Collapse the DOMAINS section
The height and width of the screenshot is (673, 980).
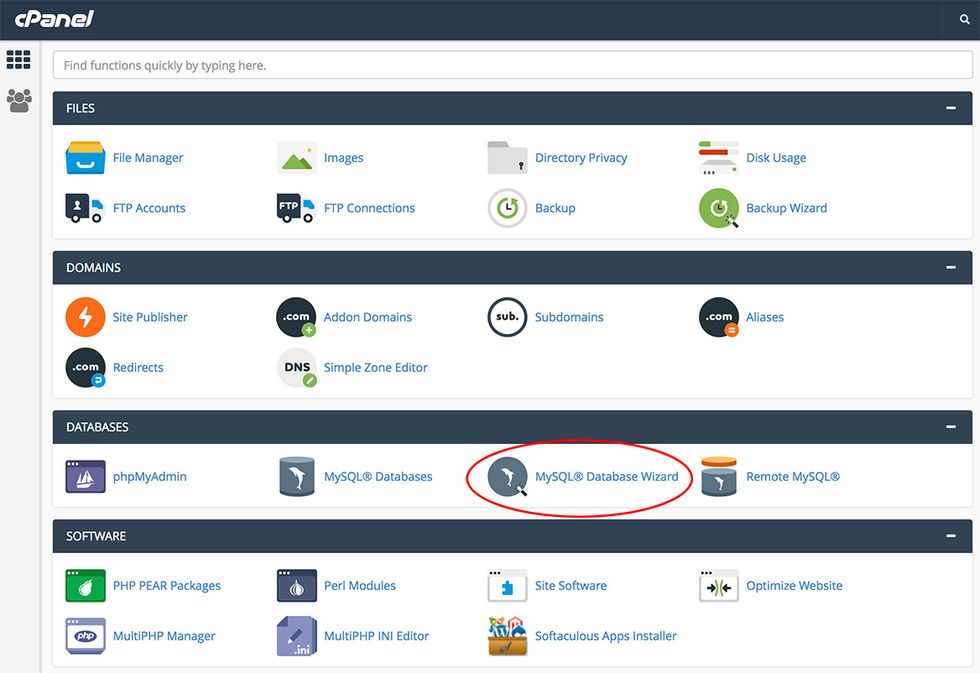click(951, 267)
